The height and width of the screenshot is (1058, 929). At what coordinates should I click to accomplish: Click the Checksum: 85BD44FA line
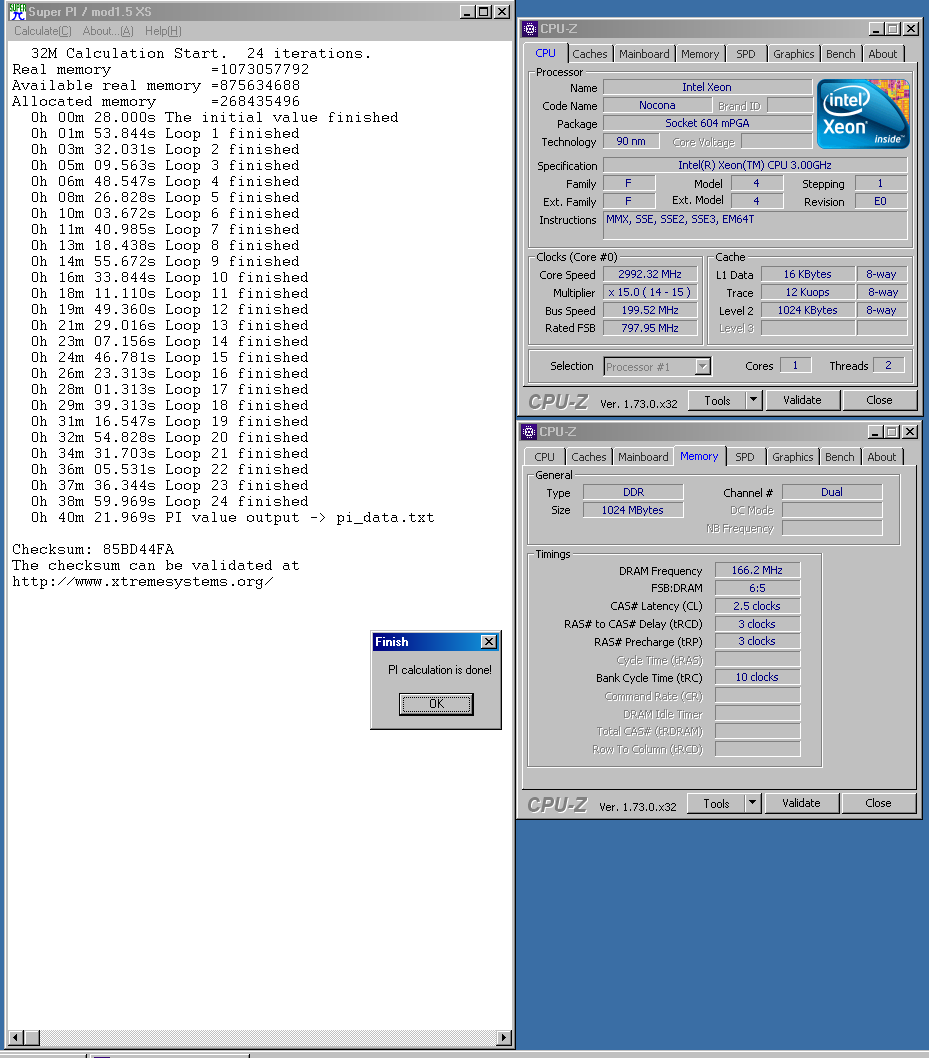pyautogui.click(x=93, y=549)
